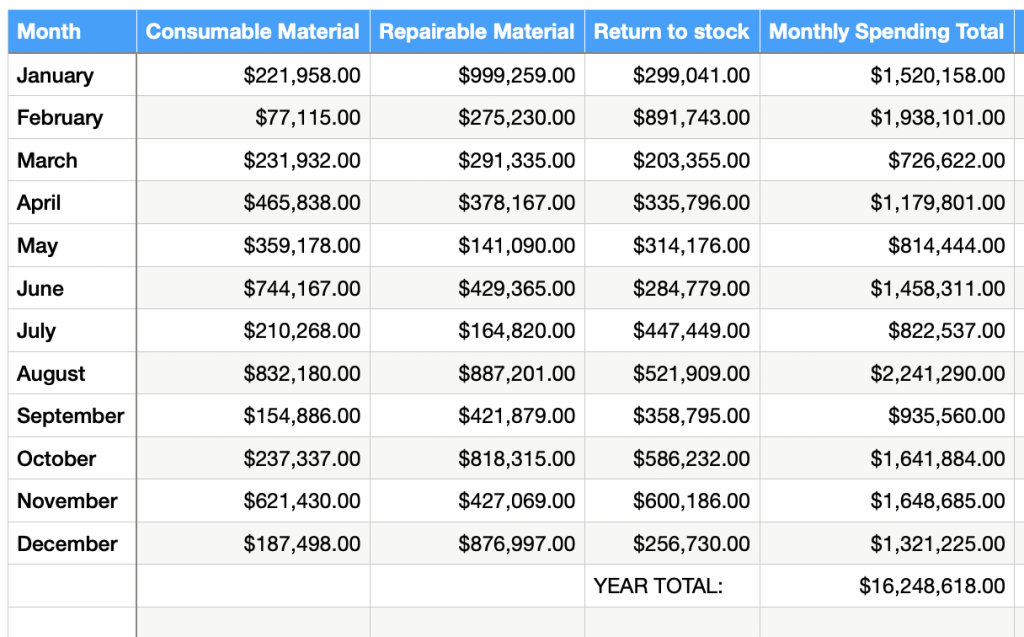Image resolution: width=1024 pixels, height=637 pixels.
Task: Select the Consumable Material column header
Action: [252, 32]
